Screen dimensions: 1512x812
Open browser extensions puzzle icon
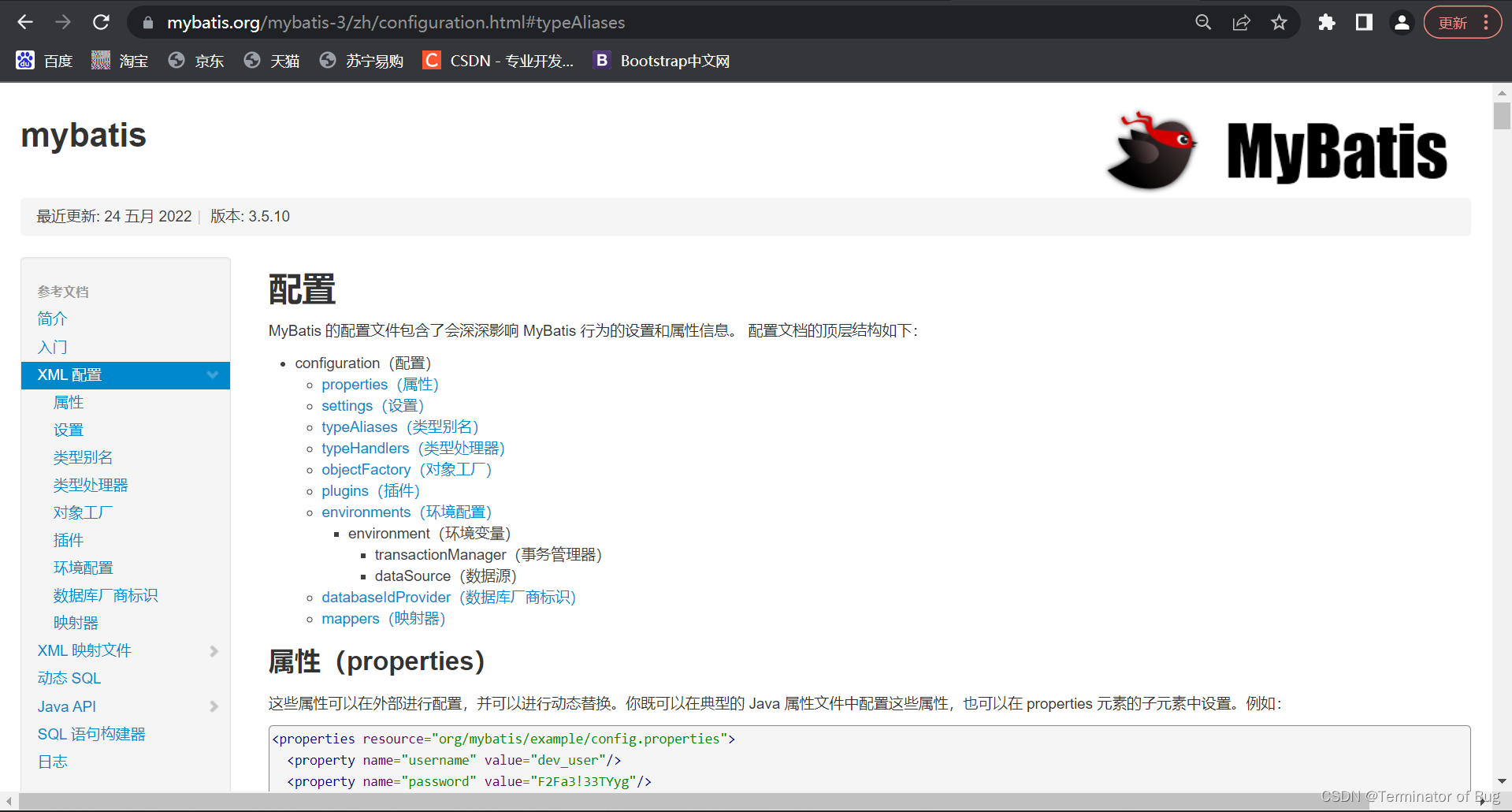pos(1327,22)
